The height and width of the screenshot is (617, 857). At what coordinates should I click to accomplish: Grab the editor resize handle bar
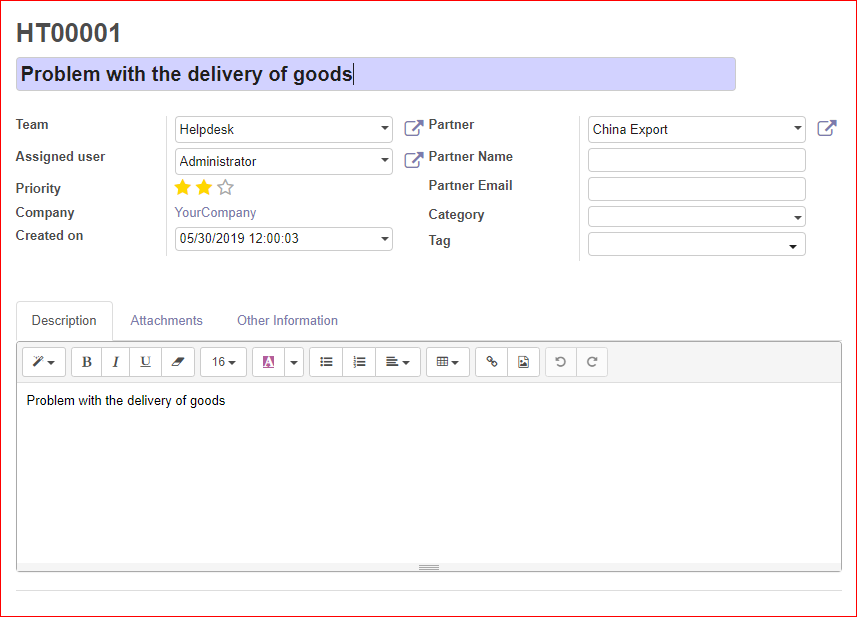tap(429, 567)
